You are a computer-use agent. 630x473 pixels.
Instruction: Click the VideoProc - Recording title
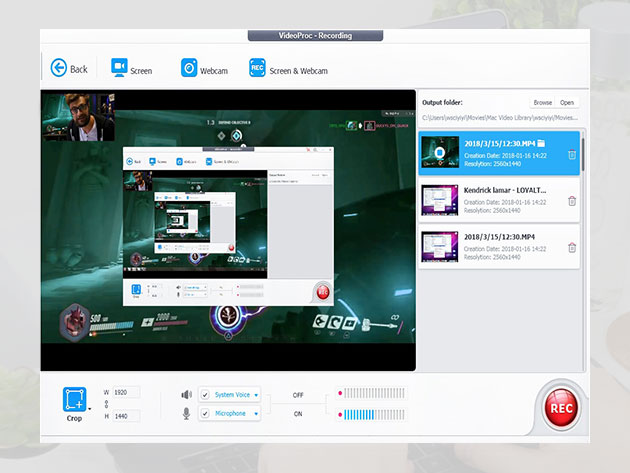point(315,36)
